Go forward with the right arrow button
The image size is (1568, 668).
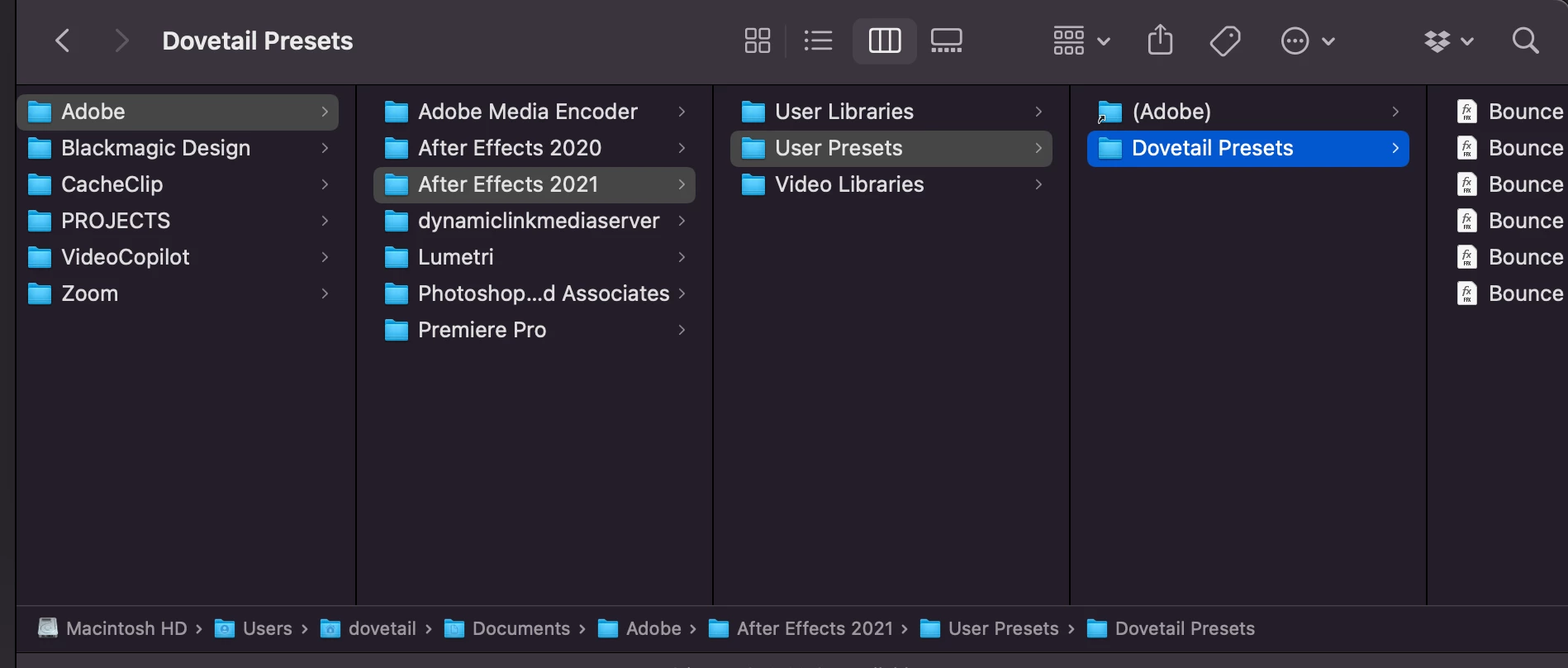tap(121, 41)
